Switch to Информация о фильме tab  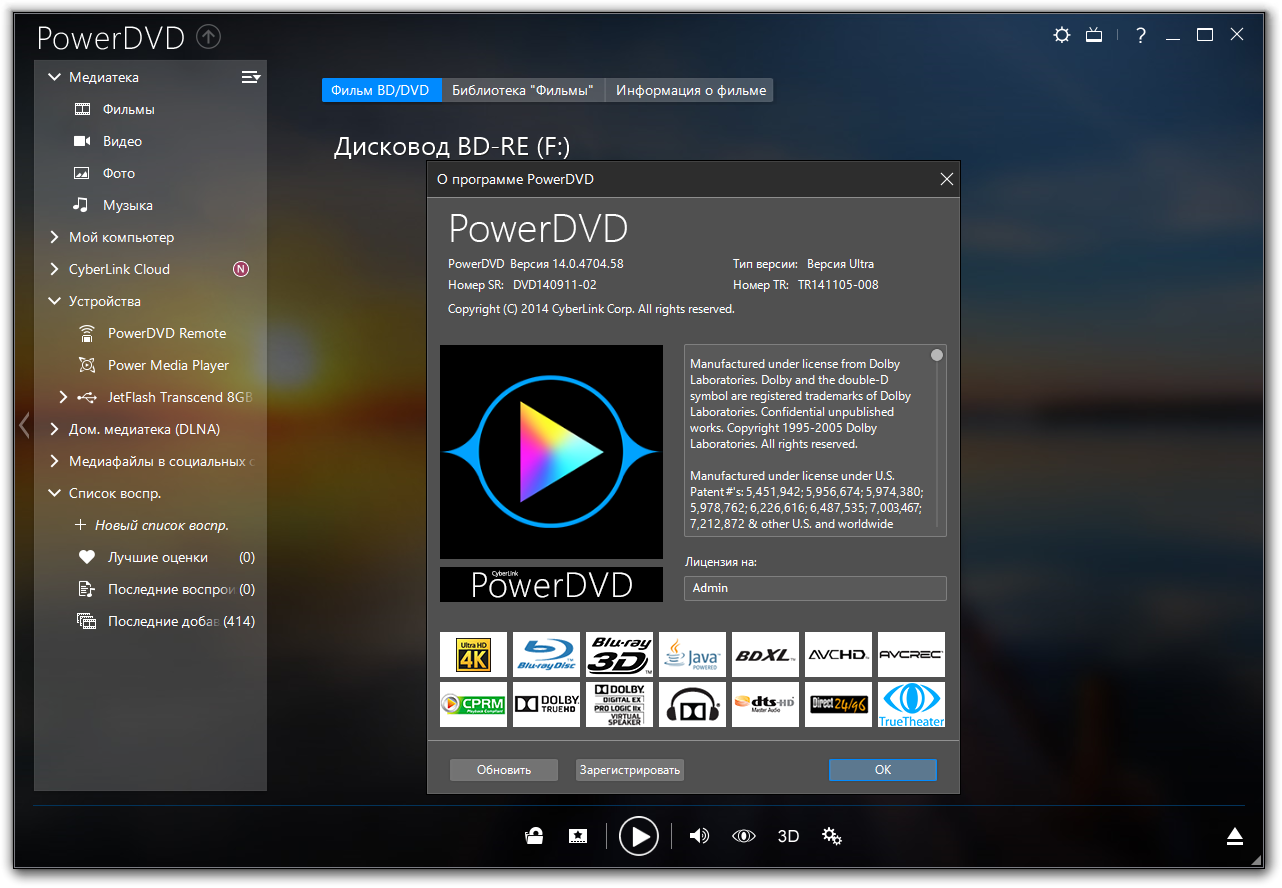coord(690,90)
